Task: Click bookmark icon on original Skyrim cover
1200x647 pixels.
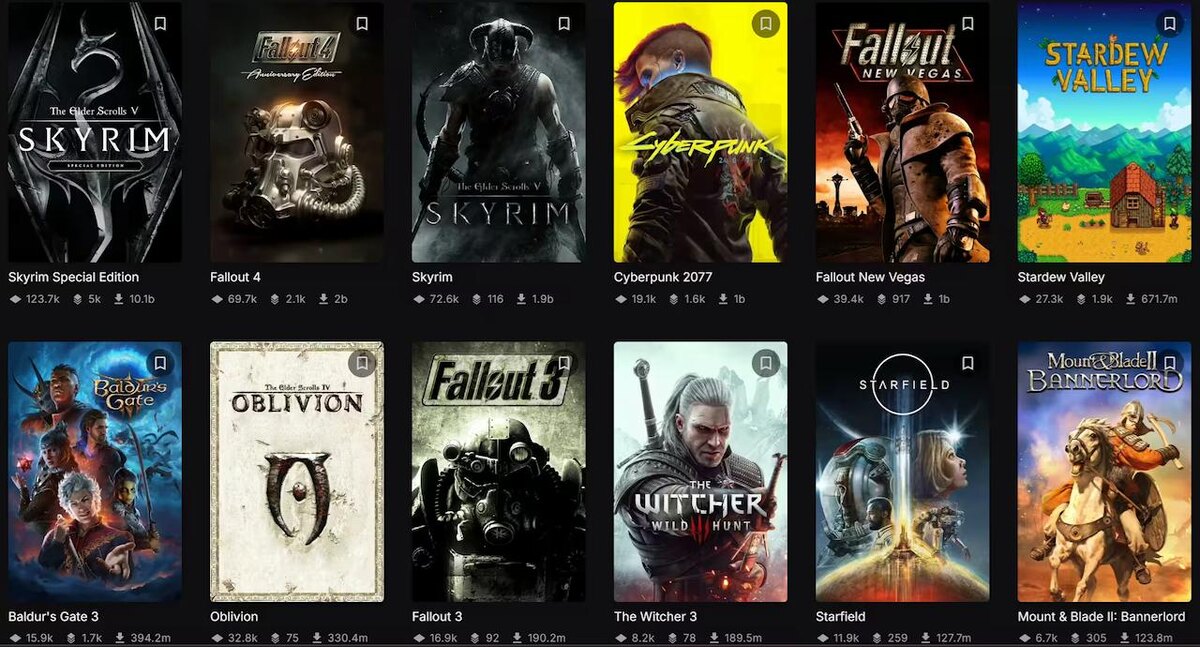Action: pos(564,24)
